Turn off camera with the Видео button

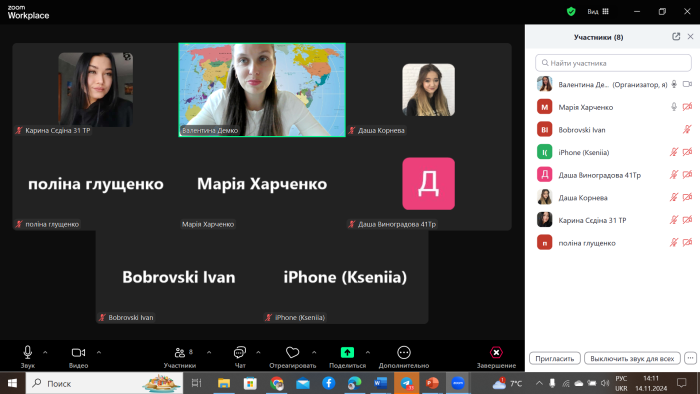(78, 357)
